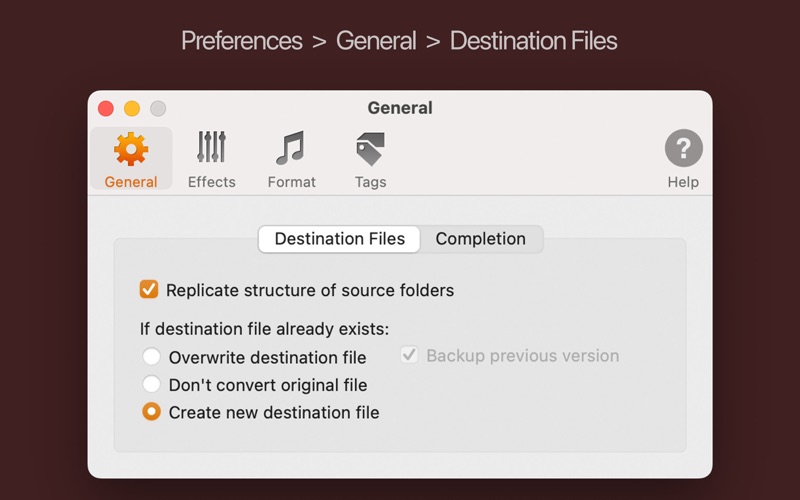Open the Effects sliders icon
The image size is (800, 500).
(x=211, y=148)
